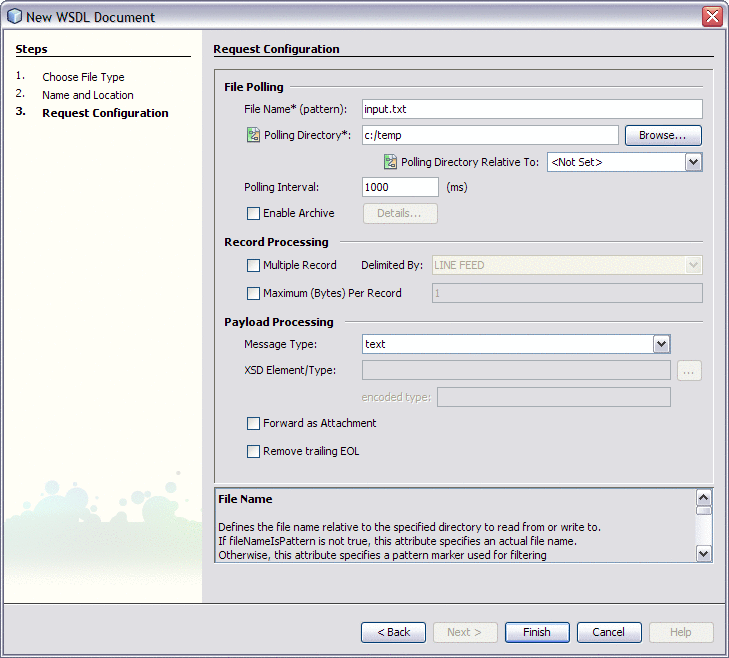
Task: Enable Remove trailing EOL checkbox
Action: click(253, 452)
